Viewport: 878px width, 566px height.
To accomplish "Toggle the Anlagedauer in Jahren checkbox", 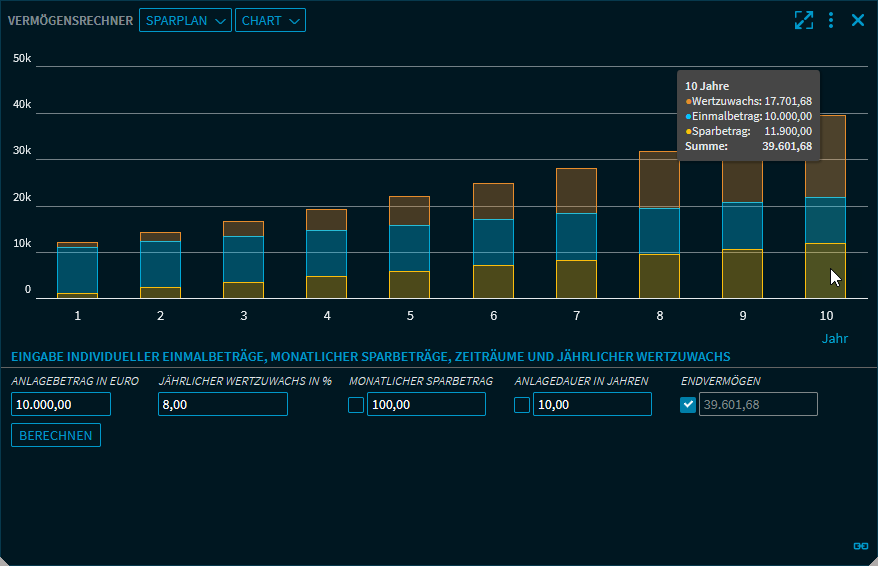I will (x=522, y=405).
